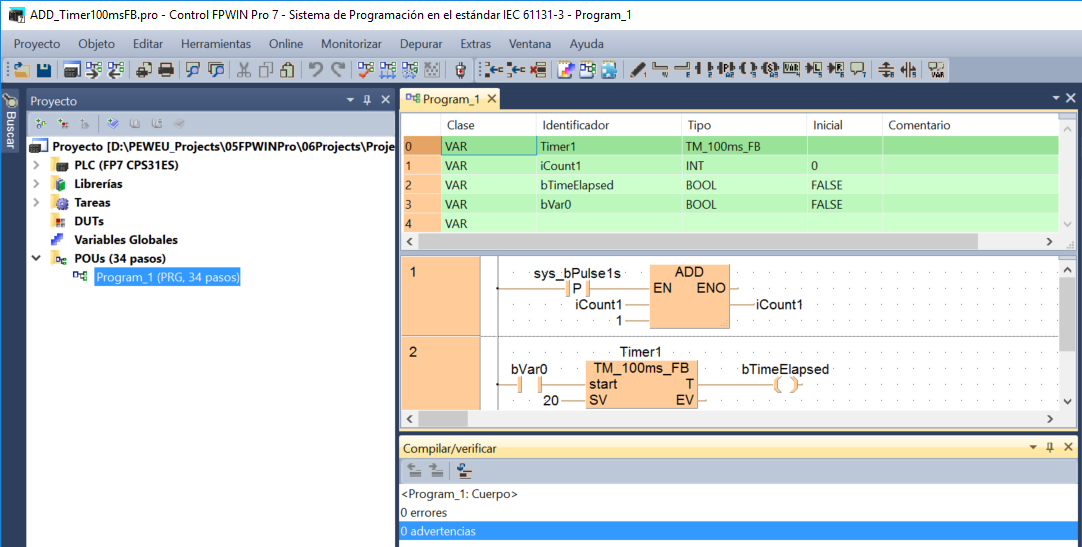Click the ADD function block in network 1
This screenshot has height=547, width=1082.
coord(689,296)
